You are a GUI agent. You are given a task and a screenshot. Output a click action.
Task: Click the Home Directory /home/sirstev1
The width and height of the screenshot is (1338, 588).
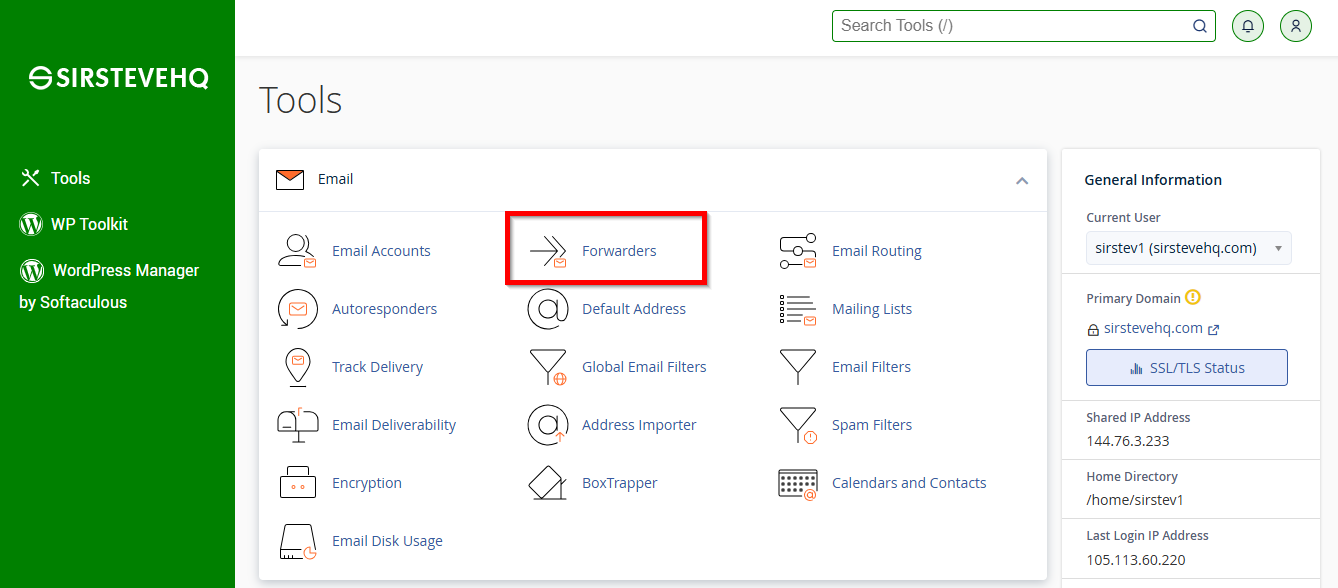pos(1135,500)
